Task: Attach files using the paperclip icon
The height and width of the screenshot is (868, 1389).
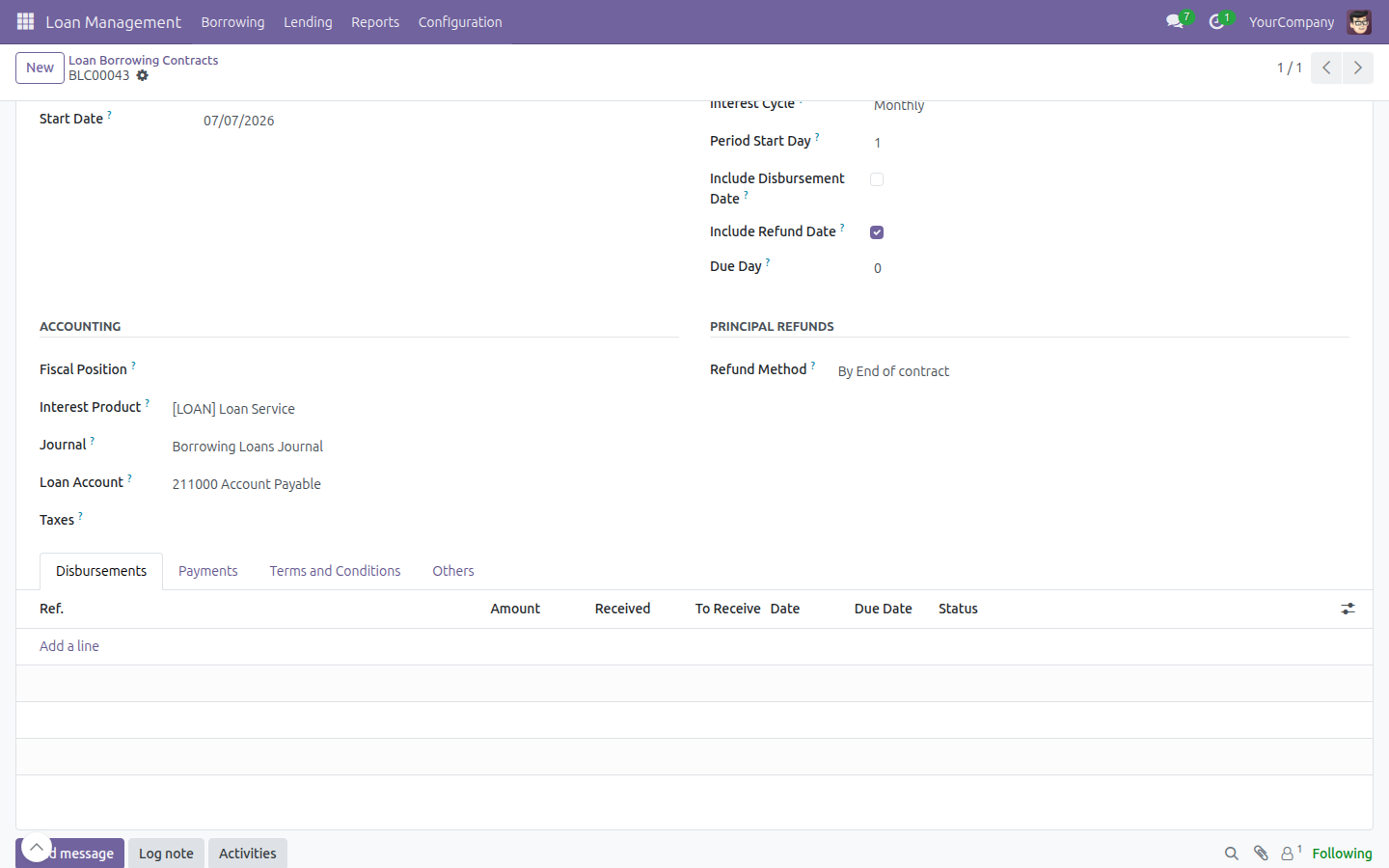Action: tap(1260, 853)
